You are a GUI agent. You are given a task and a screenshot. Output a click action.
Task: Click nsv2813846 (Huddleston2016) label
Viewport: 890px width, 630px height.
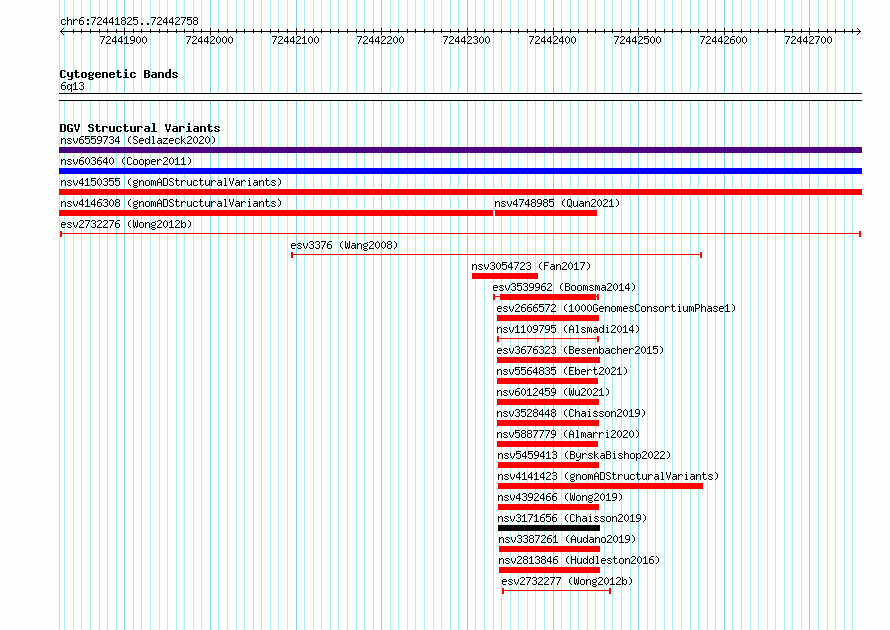[579, 560]
